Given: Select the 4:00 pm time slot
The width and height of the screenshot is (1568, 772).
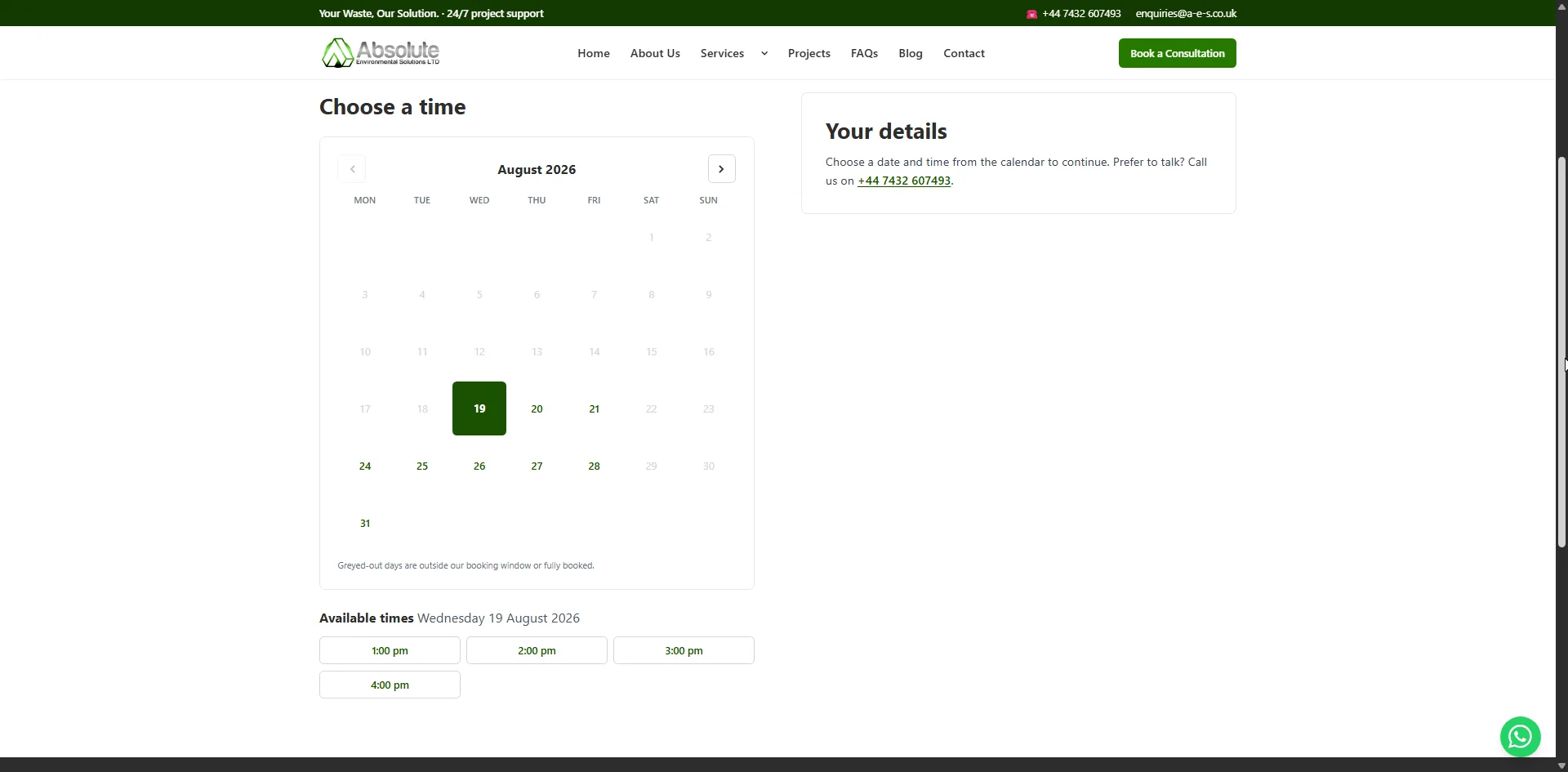Looking at the screenshot, I should pos(390,685).
